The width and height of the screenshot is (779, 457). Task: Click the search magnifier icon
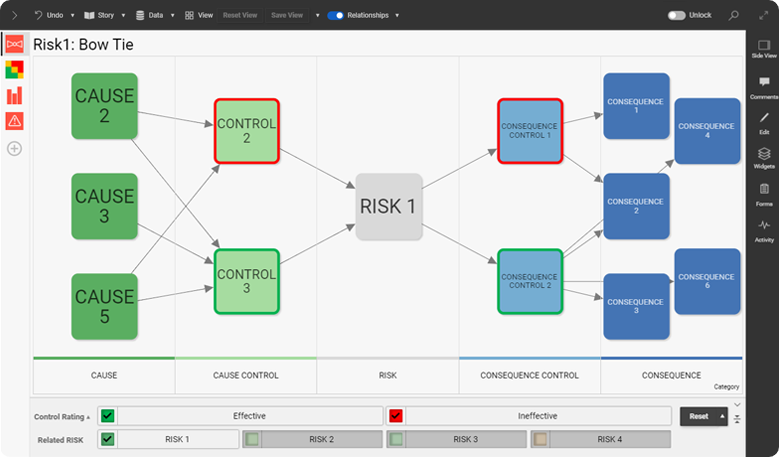(734, 15)
